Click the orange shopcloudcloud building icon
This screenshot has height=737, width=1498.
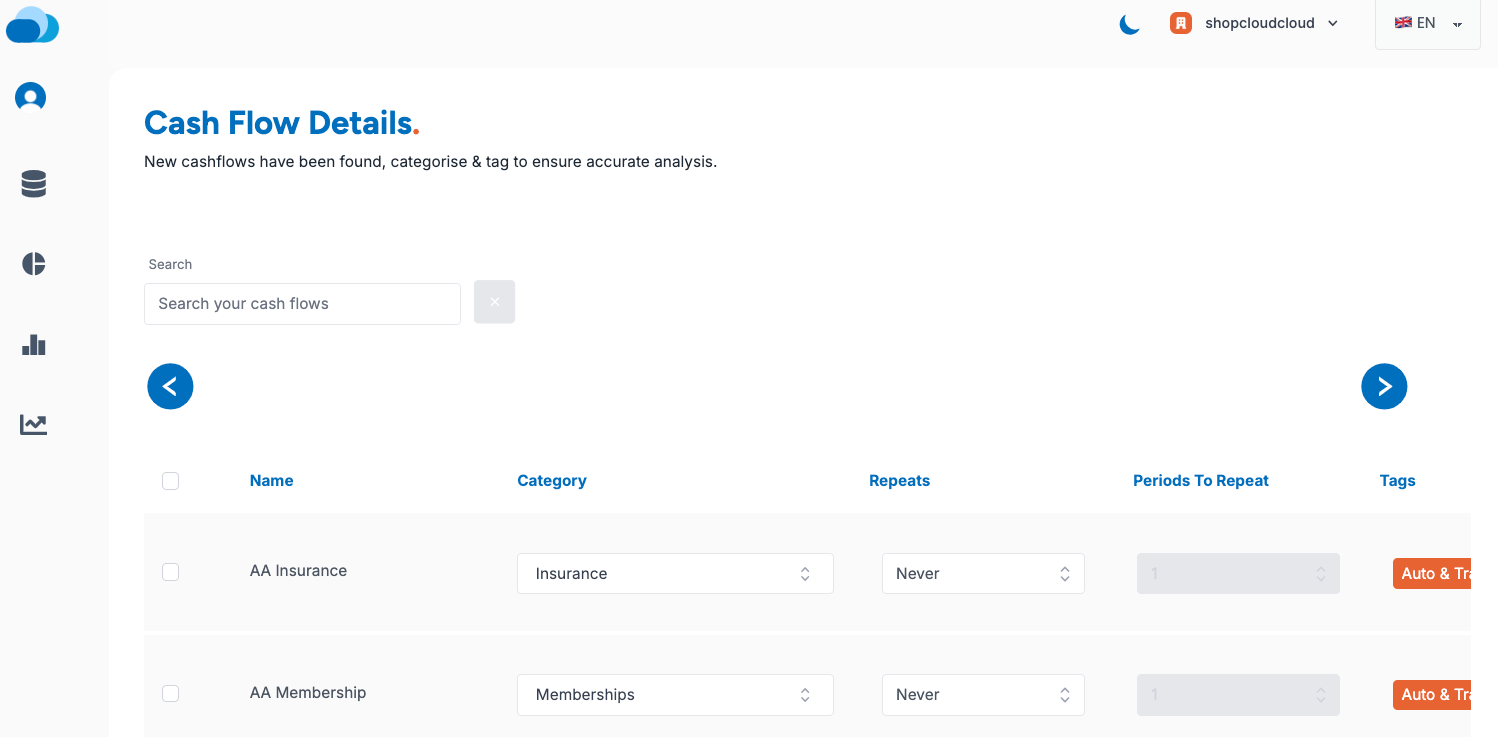click(x=1181, y=22)
